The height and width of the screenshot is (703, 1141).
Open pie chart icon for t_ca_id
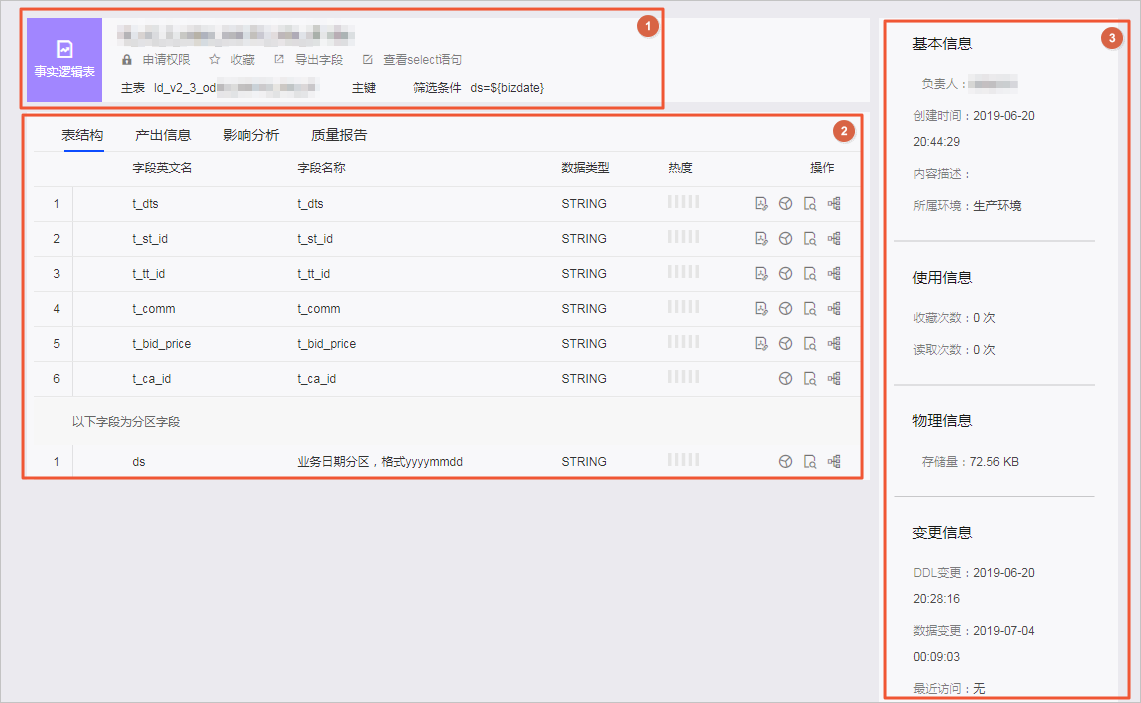tap(785, 378)
